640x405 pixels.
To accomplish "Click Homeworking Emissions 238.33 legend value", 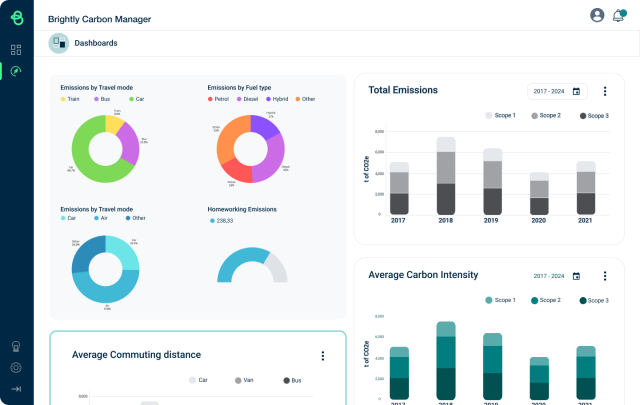I will click(221, 221).
